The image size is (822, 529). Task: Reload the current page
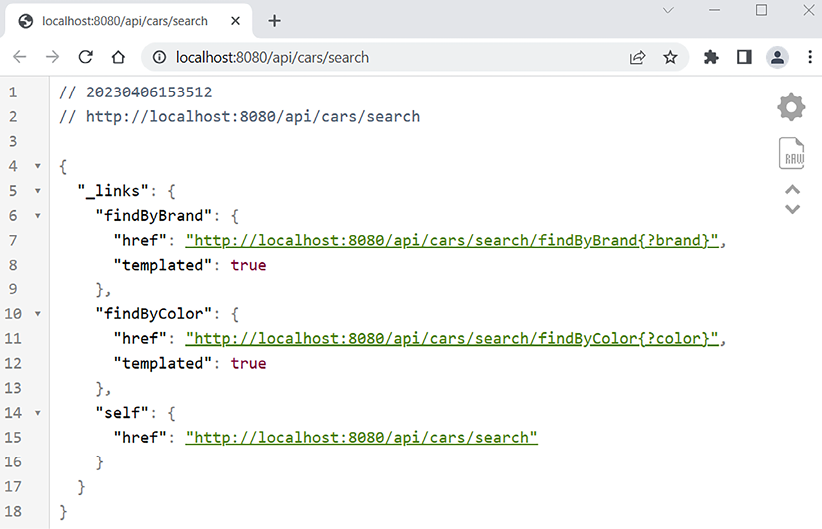85,58
